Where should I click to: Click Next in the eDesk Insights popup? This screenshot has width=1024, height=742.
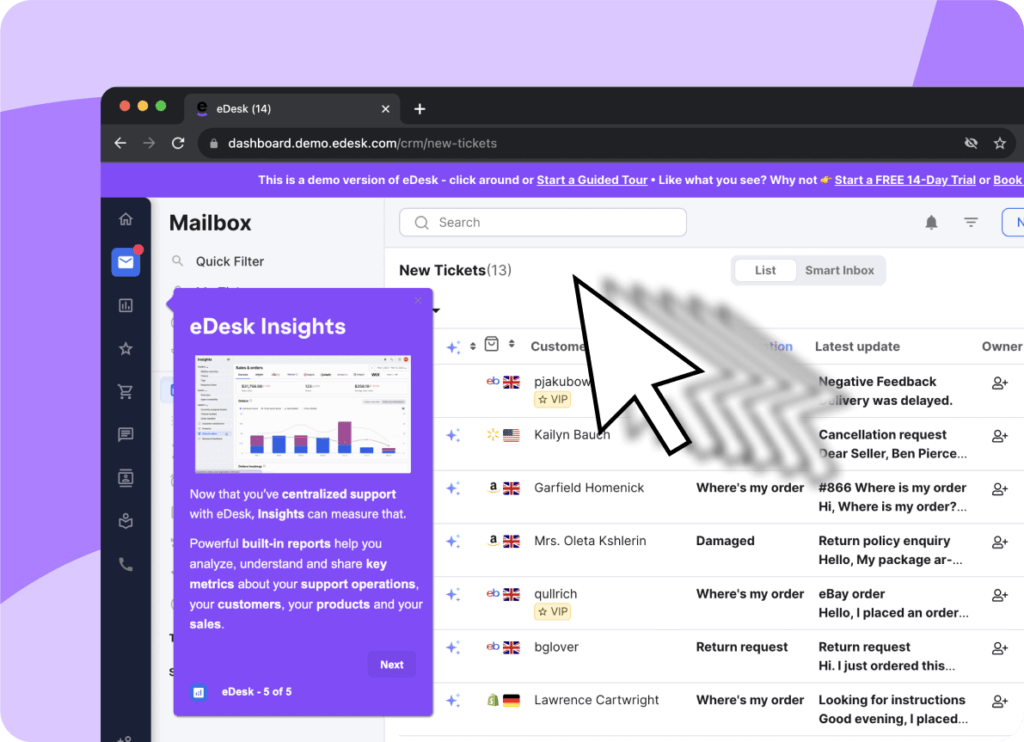(391, 664)
